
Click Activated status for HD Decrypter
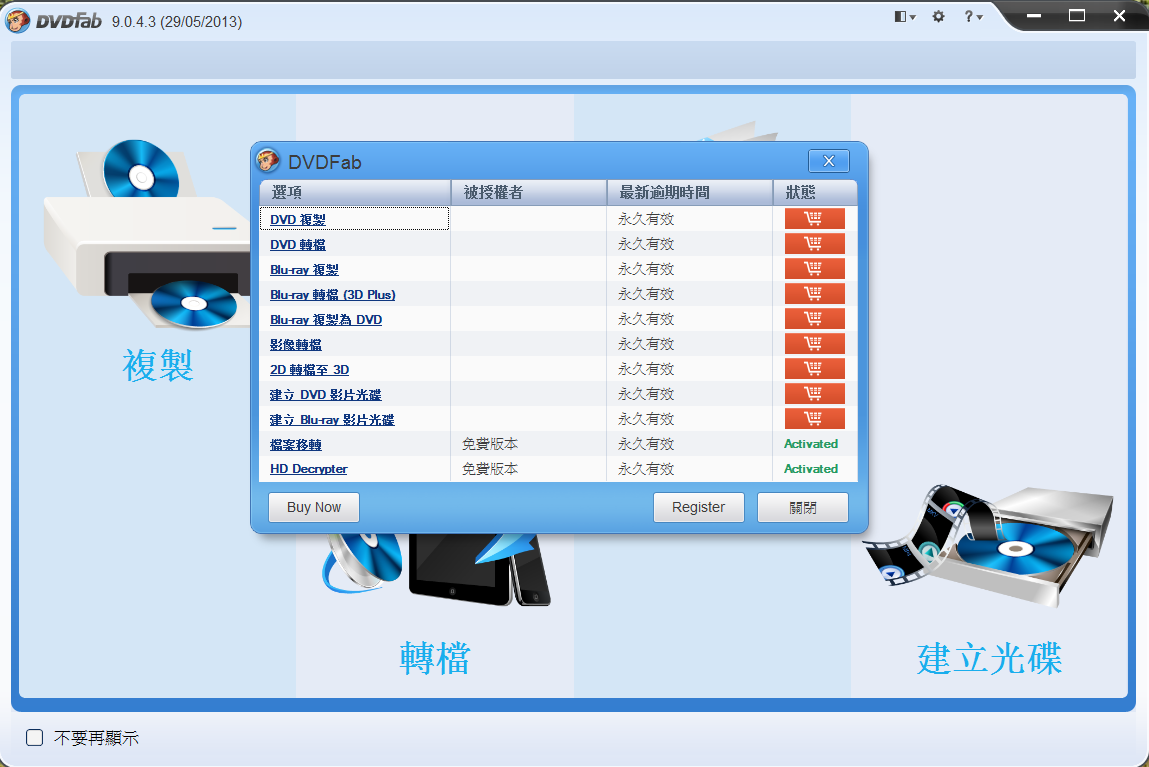tap(810, 469)
